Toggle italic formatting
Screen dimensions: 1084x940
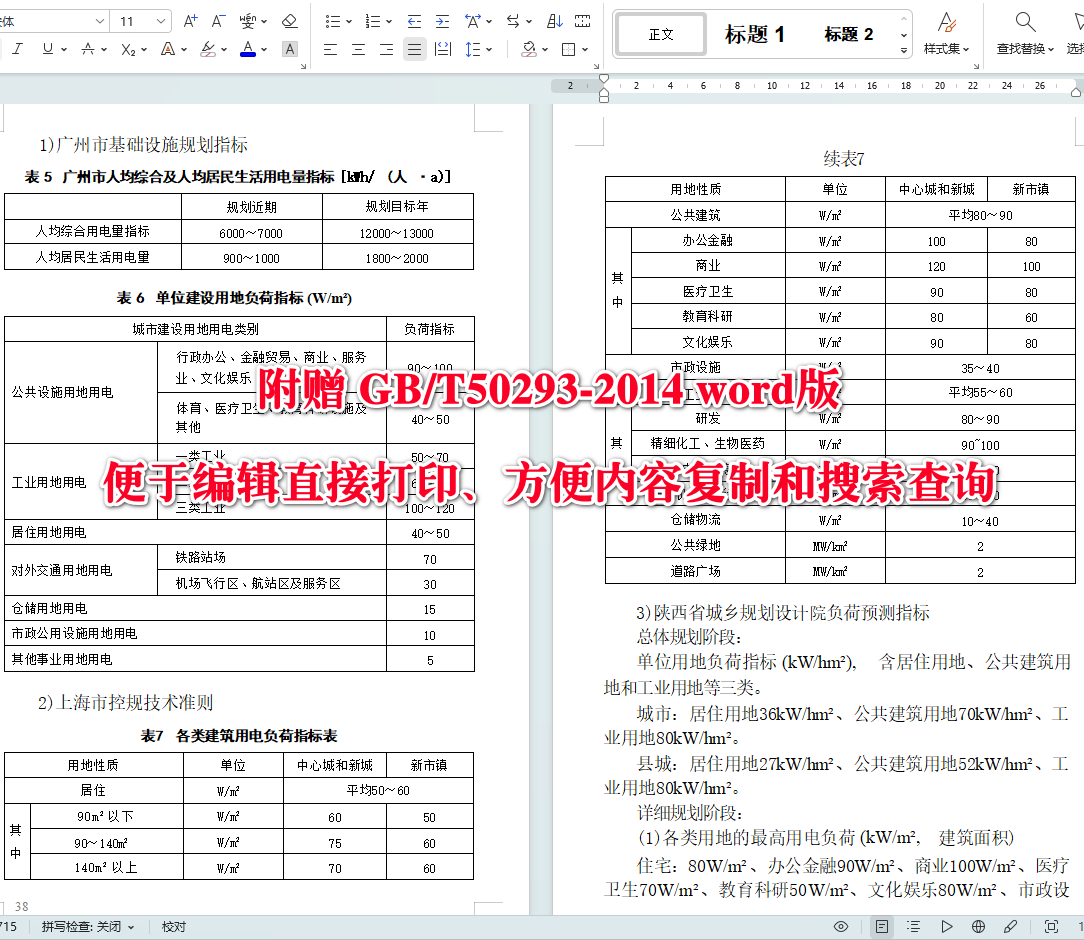[x=17, y=48]
